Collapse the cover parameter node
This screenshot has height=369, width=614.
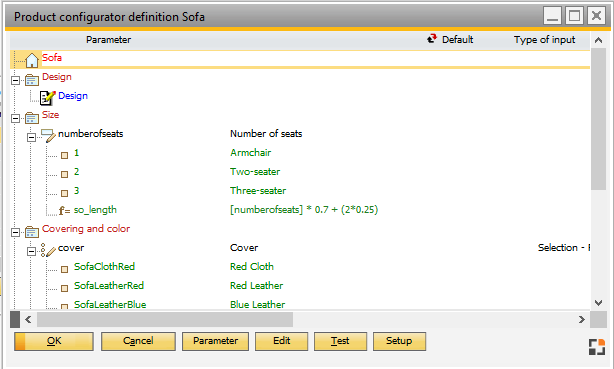click(31, 251)
